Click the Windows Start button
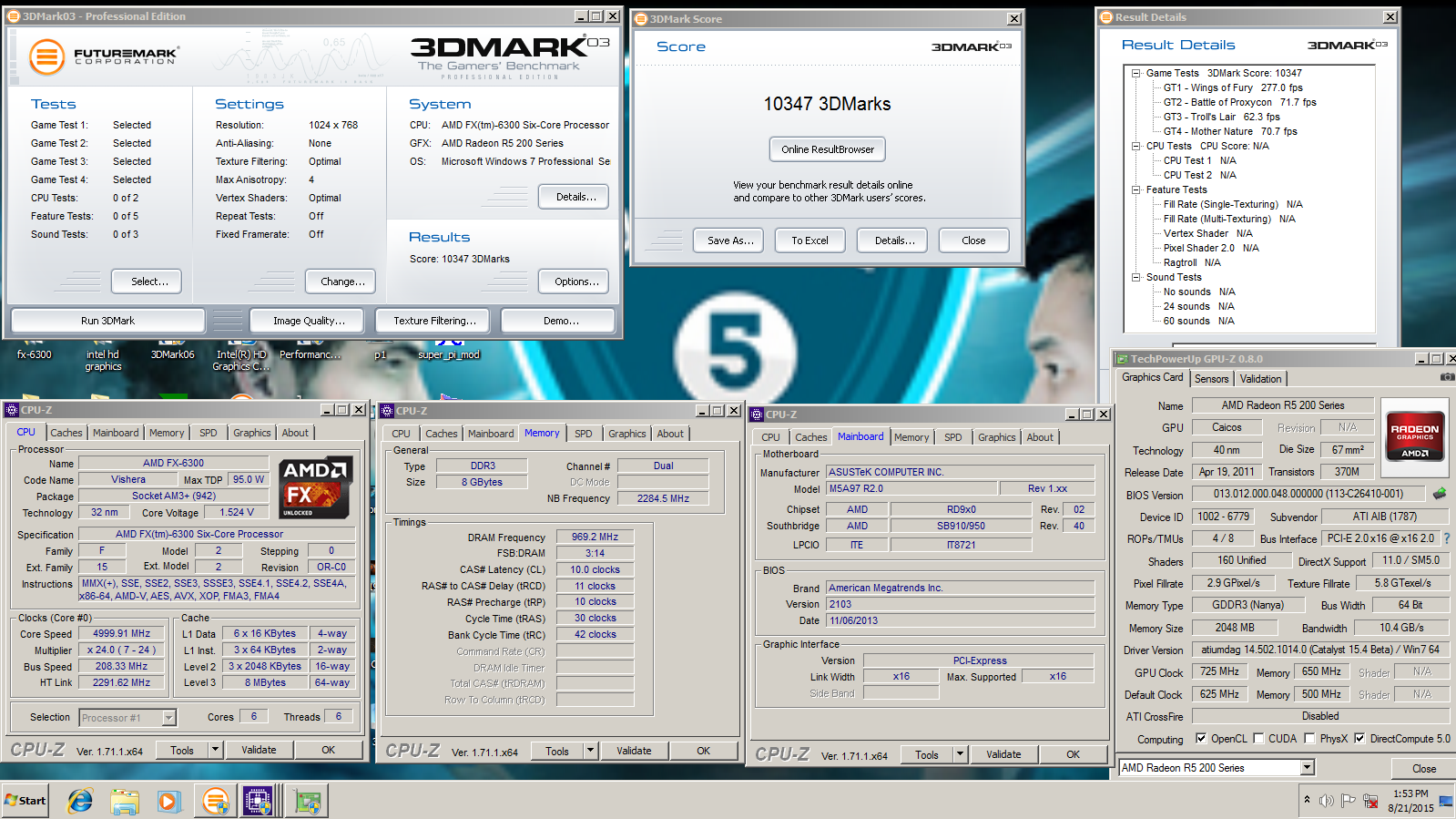 pyautogui.click(x=25, y=801)
